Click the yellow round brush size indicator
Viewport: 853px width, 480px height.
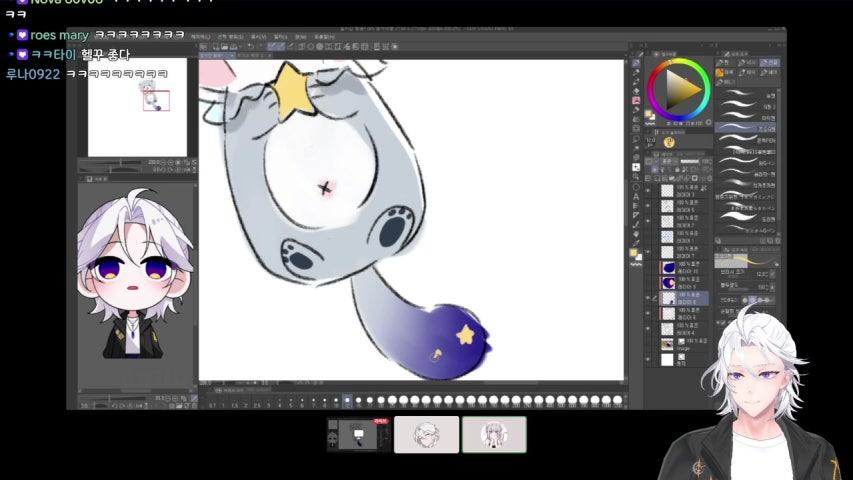point(669,142)
